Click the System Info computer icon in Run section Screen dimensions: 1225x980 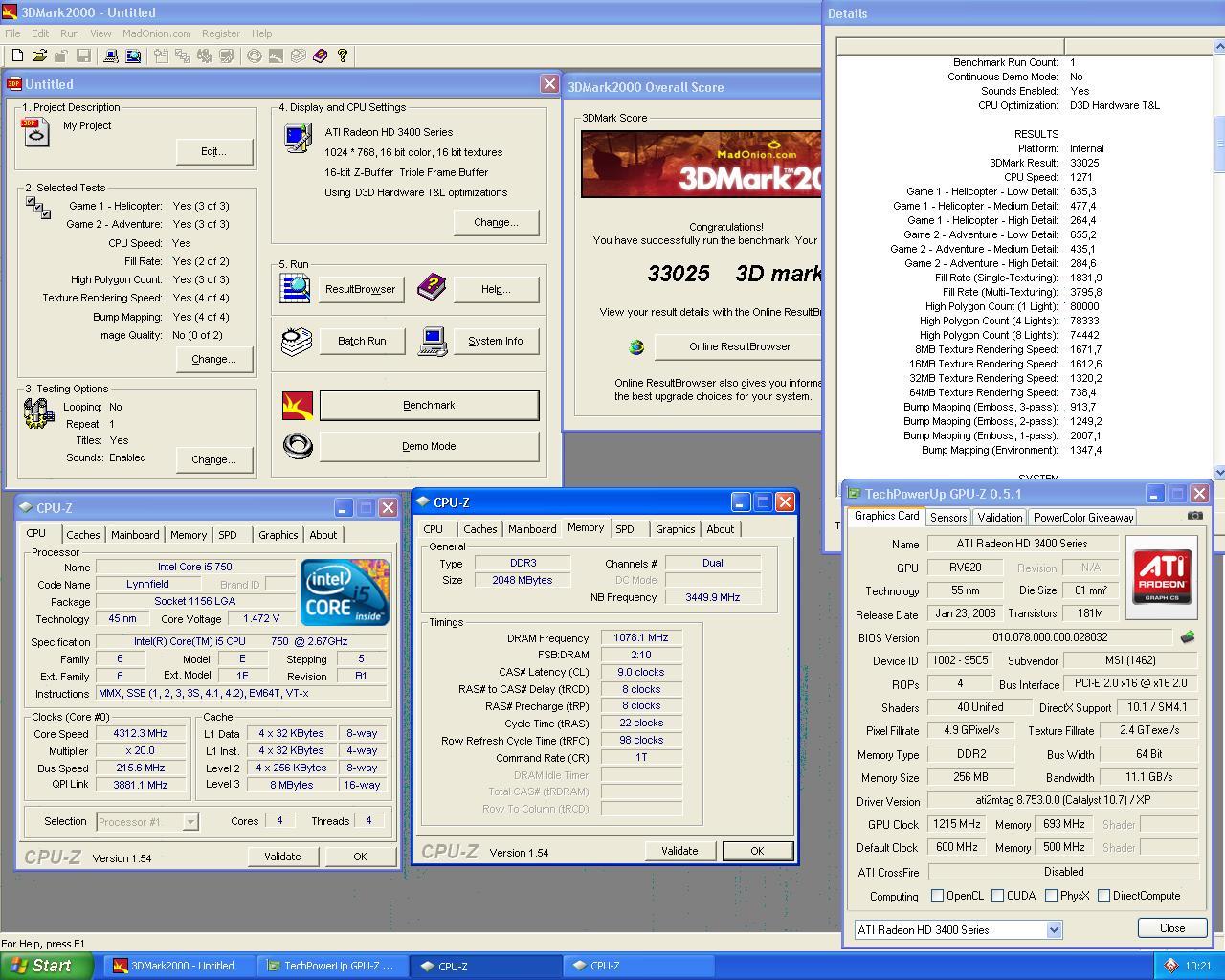[433, 342]
